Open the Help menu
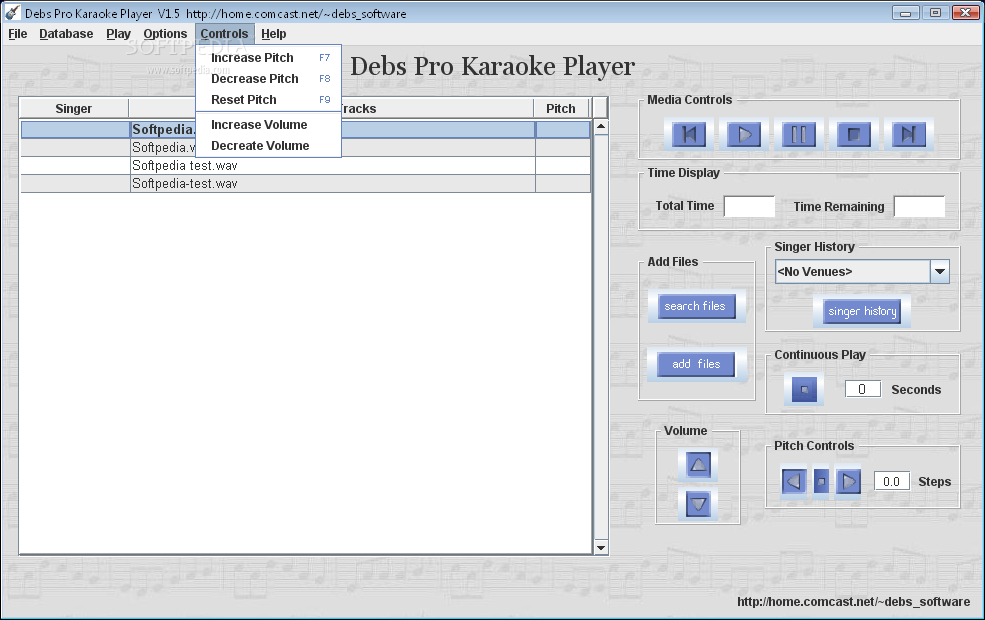Viewport: 985px width, 620px height. (x=273, y=34)
